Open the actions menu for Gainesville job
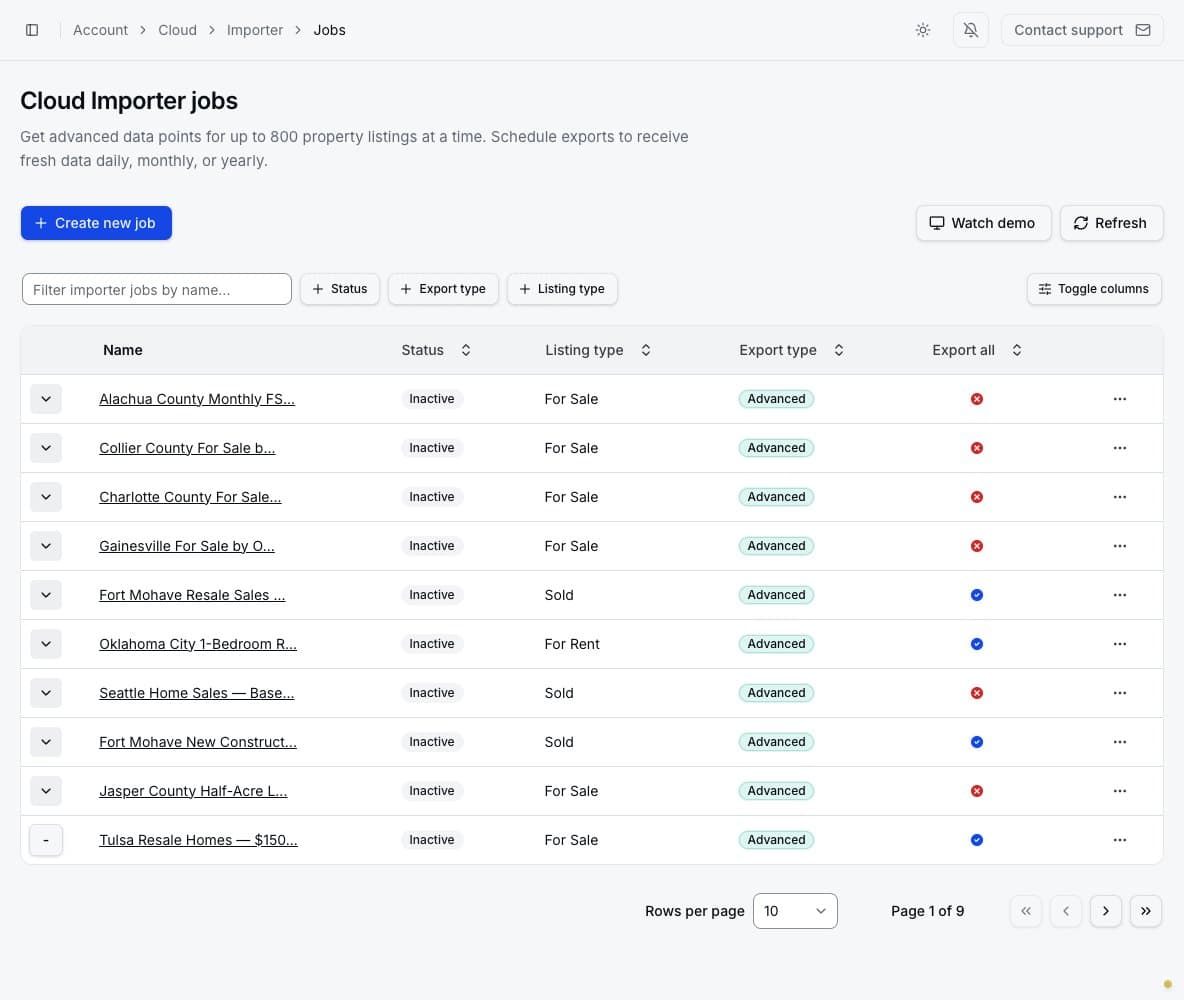 tap(1119, 546)
